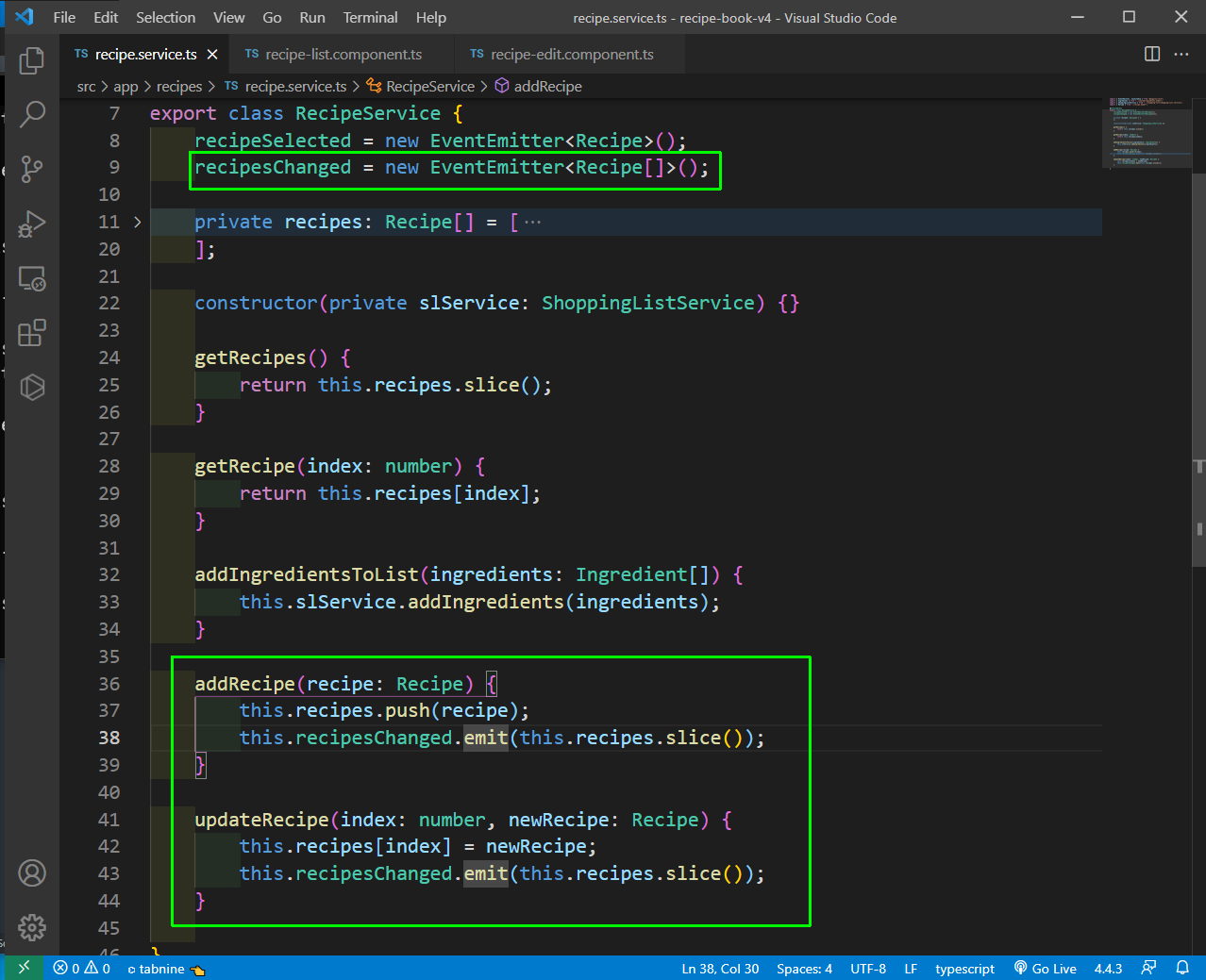Expand the folded recipes array on line 11
The width and height of the screenshot is (1206, 980).
point(137,223)
